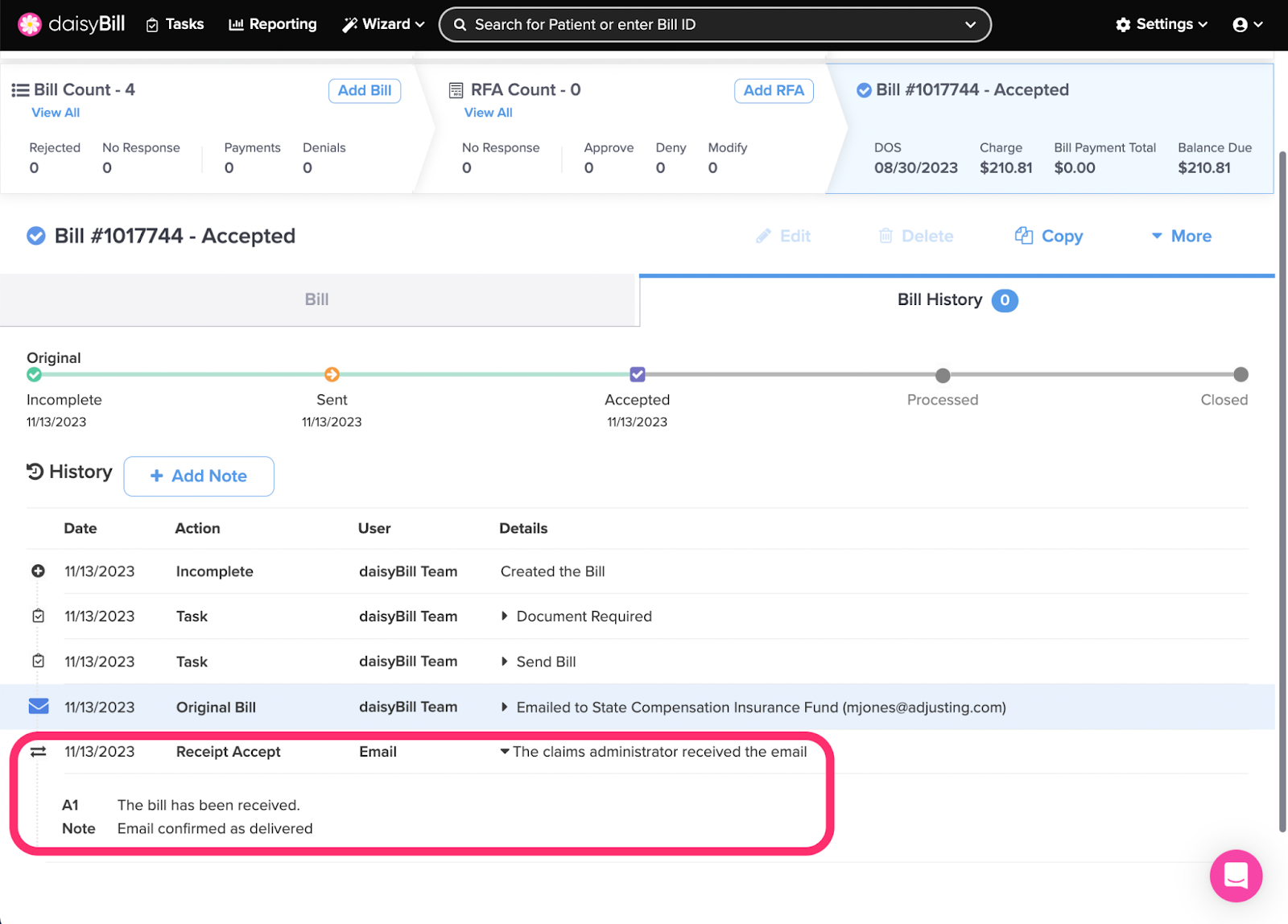Focus the patient or Bill ID search field

[715, 25]
